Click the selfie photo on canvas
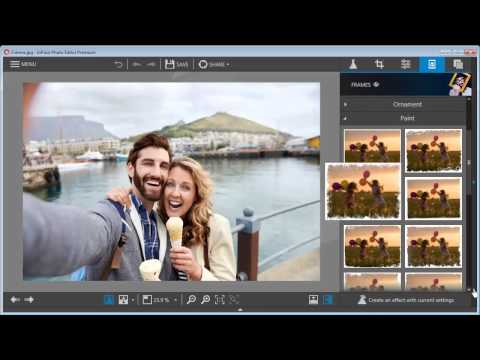Image resolution: width=480 pixels, height=360 pixels. coord(171,182)
